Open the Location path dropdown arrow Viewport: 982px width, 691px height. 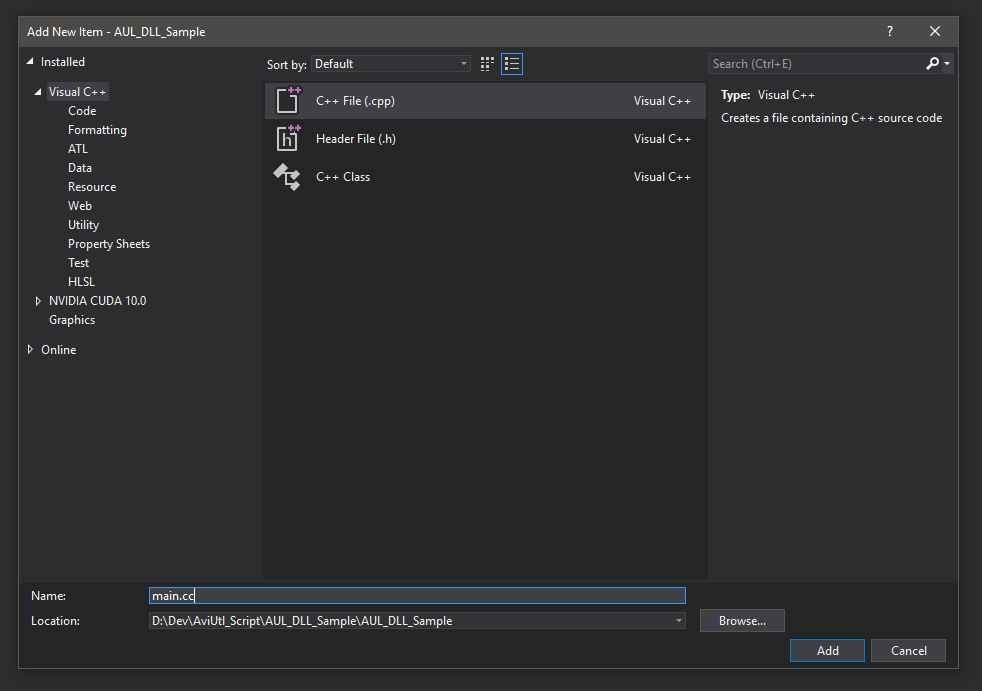(678, 620)
